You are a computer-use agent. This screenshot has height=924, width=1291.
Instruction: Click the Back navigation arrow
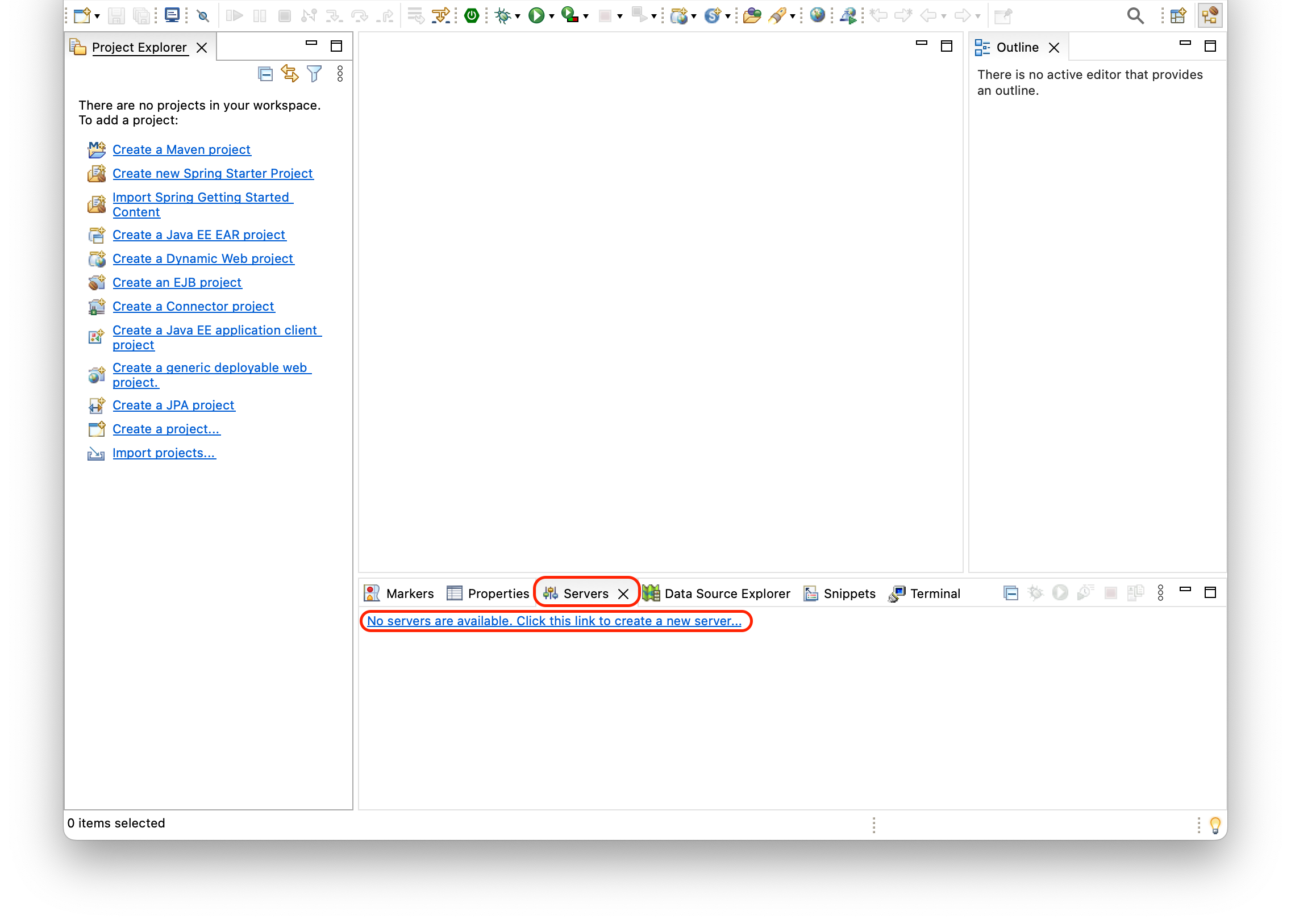coord(928,15)
